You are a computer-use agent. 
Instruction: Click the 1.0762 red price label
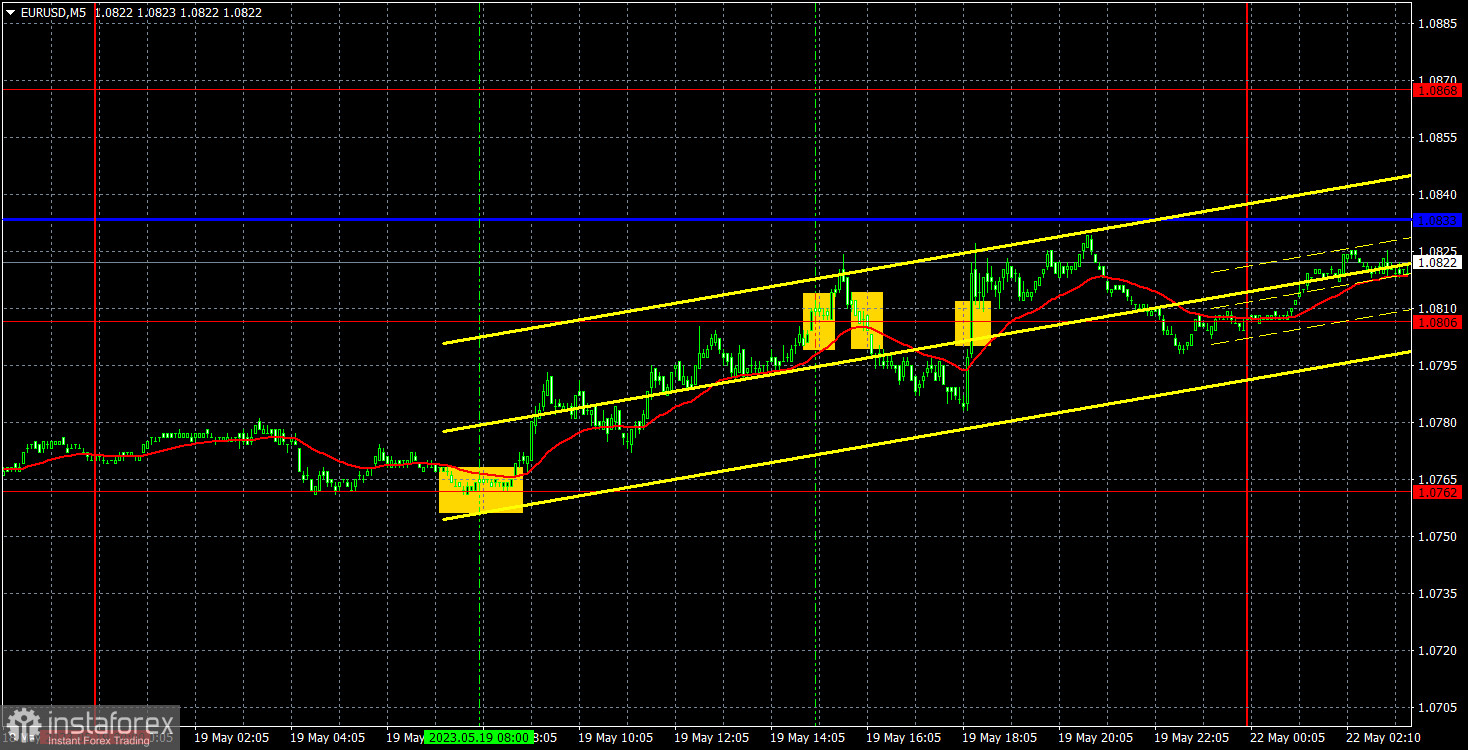coord(1439,492)
